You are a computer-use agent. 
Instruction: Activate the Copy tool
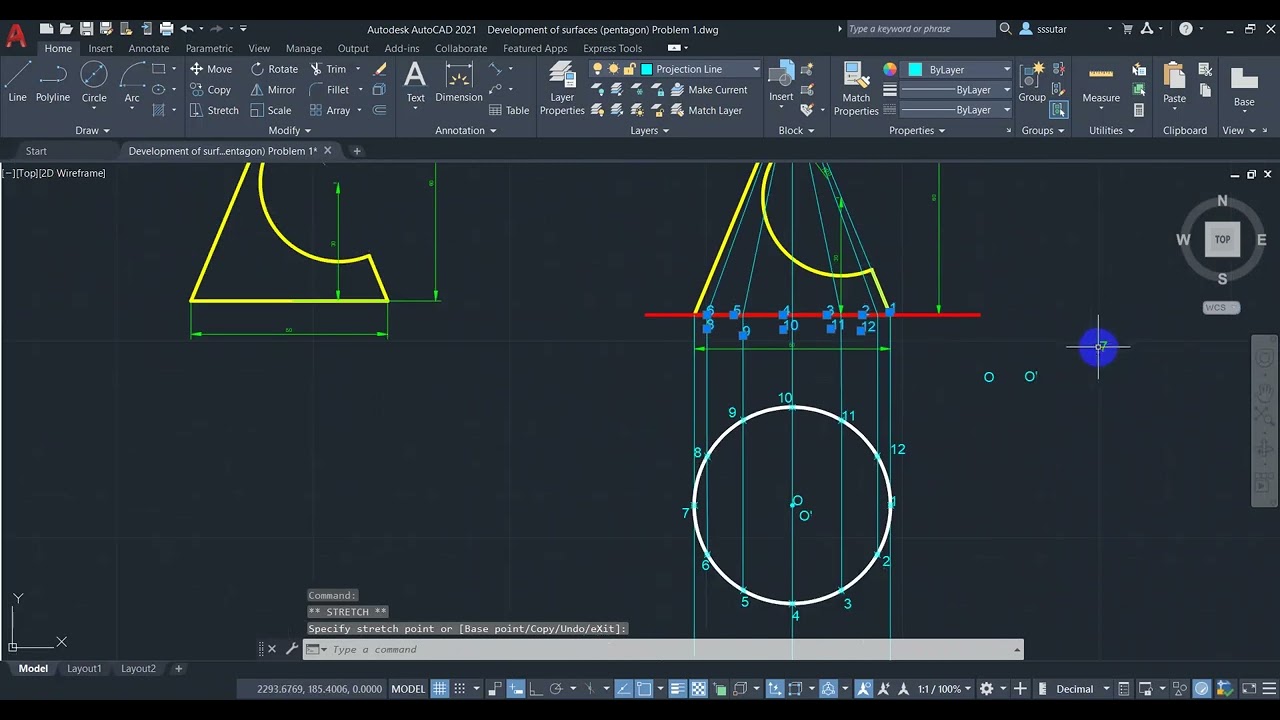tap(211, 90)
